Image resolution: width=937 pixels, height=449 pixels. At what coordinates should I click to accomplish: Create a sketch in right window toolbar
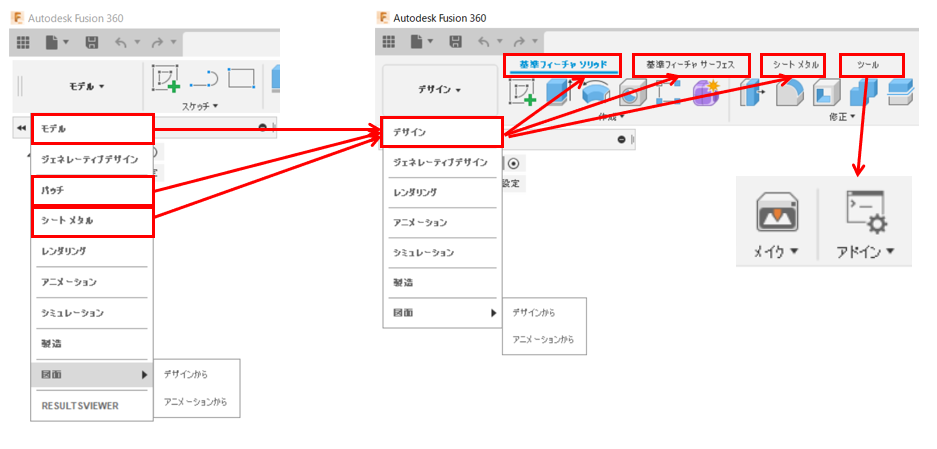point(522,93)
